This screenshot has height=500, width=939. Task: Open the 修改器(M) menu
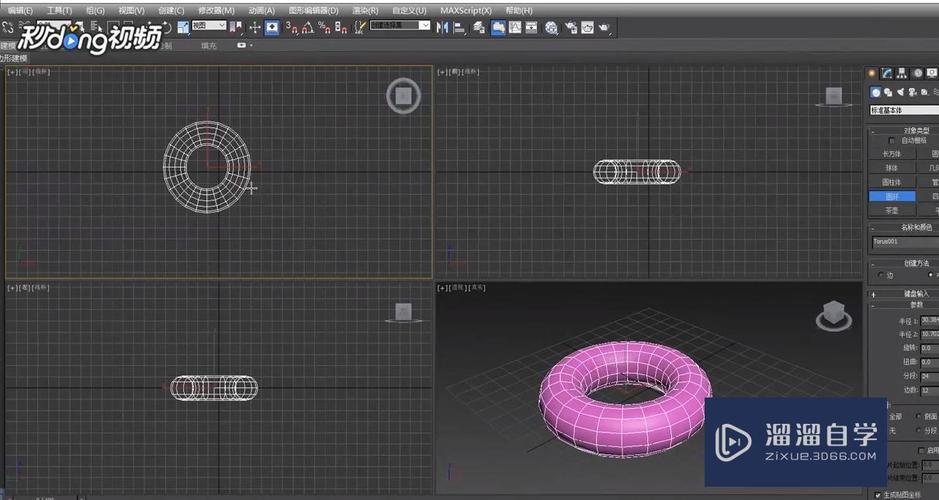pyautogui.click(x=215, y=10)
